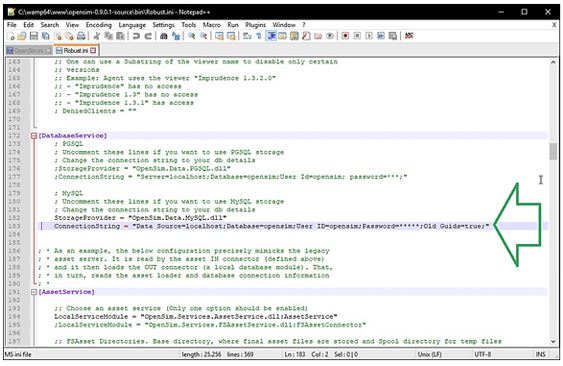Create a new document with the New icon
Image resolution: width=563 pixels, height=366 pixels.
(11, 36)
